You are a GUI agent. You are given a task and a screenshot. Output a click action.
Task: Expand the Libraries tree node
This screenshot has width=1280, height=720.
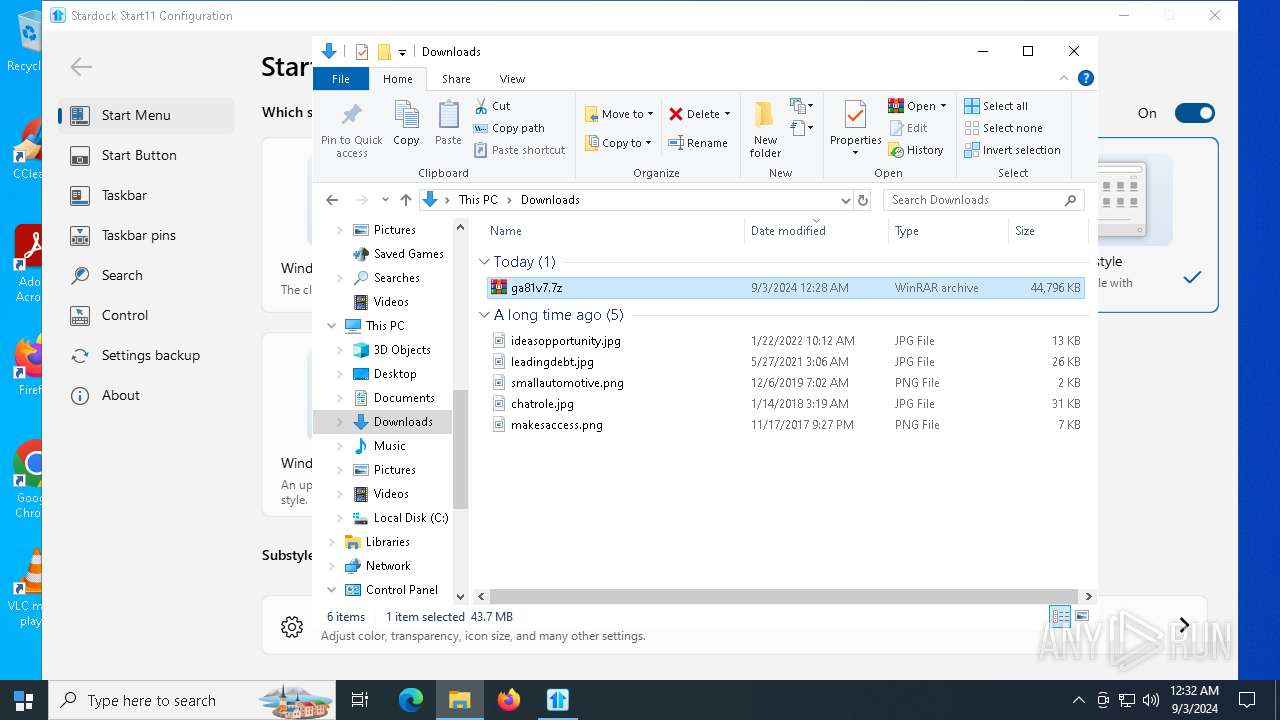pyautogui.click(x=332, y=542)
